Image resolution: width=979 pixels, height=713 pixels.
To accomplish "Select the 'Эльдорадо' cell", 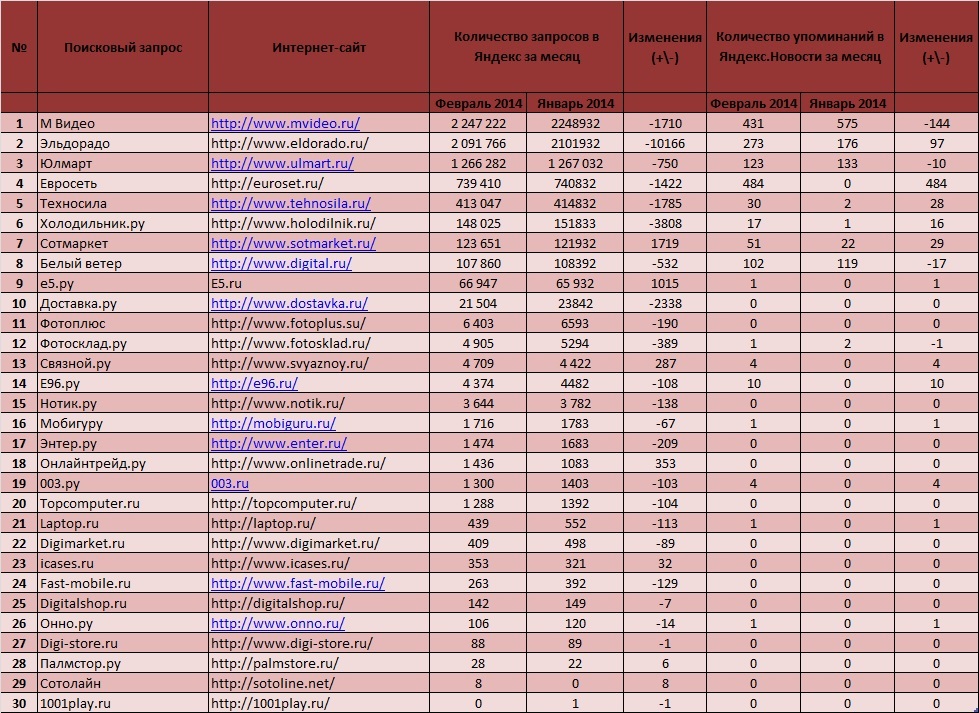I will click(123, 144).
